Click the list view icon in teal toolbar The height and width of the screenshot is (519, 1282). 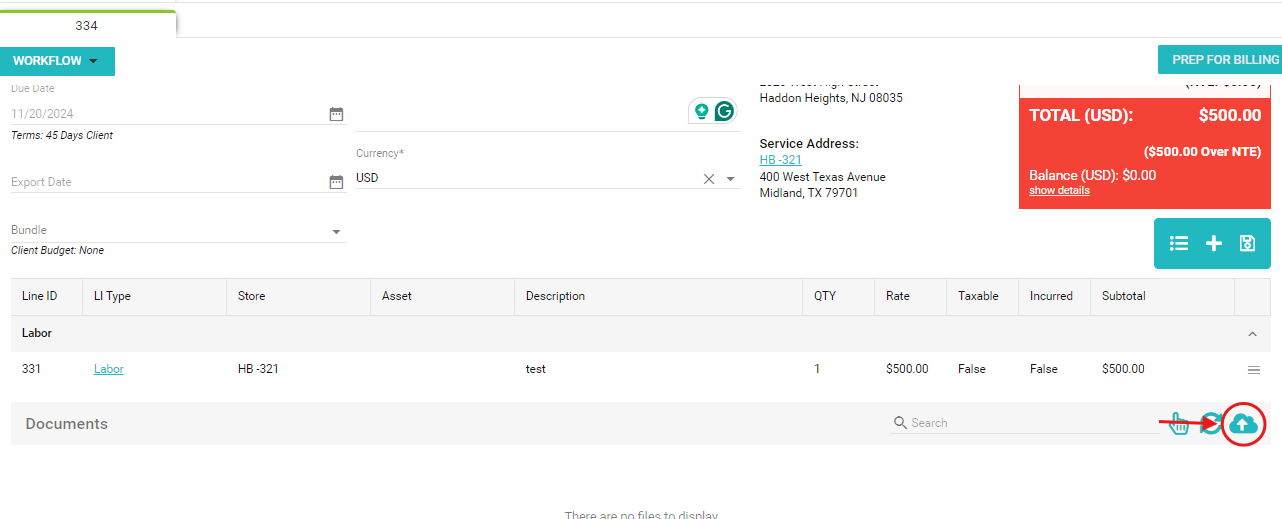[1179, 243]
